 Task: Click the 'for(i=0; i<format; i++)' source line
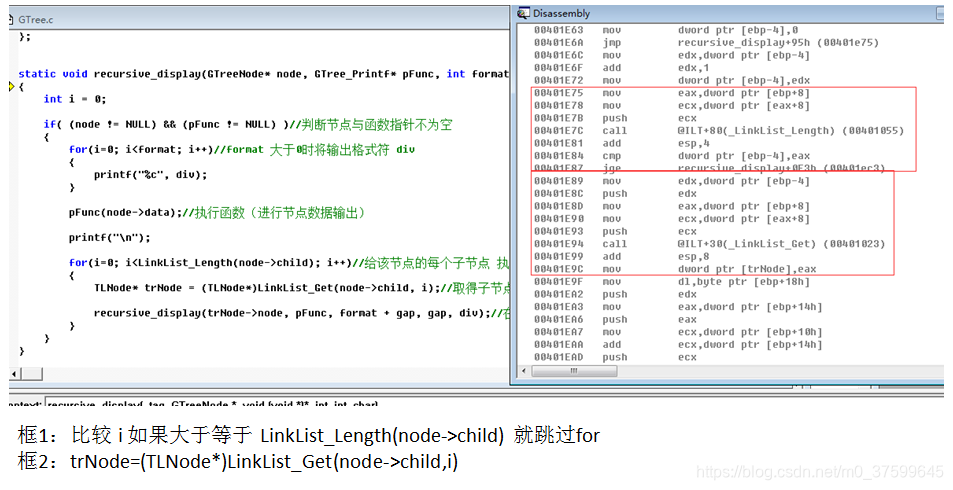click(242, 150)
